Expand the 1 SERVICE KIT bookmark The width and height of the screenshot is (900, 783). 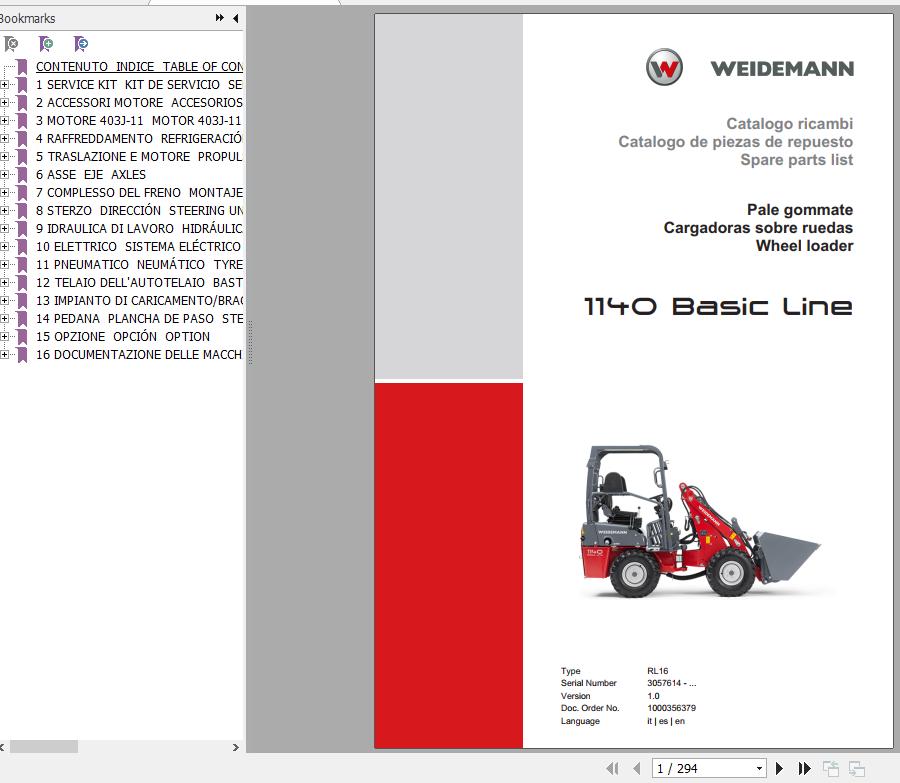(5, 84)
